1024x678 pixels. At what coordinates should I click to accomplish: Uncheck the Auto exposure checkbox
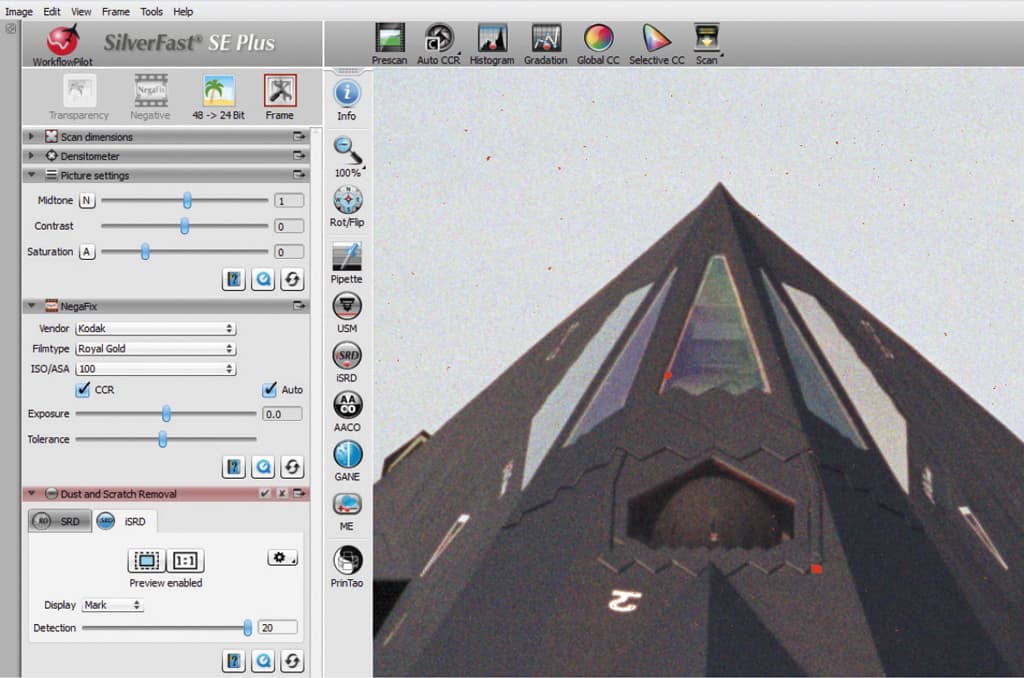269,389
